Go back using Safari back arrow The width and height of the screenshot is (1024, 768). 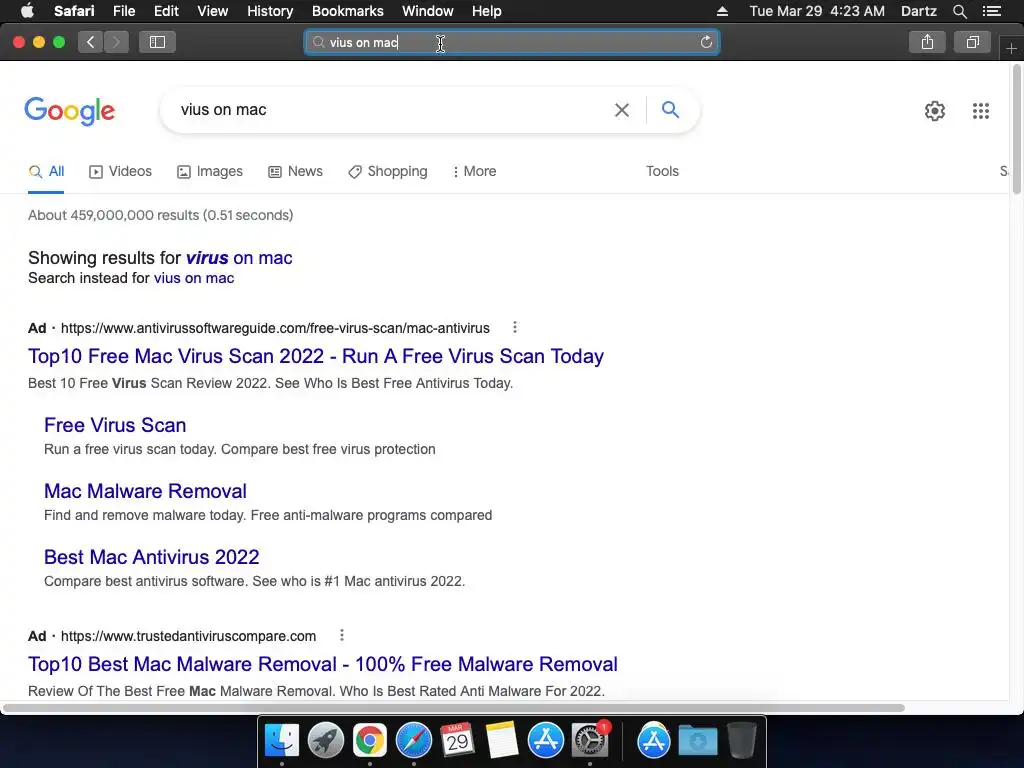[x=91, y=42]
